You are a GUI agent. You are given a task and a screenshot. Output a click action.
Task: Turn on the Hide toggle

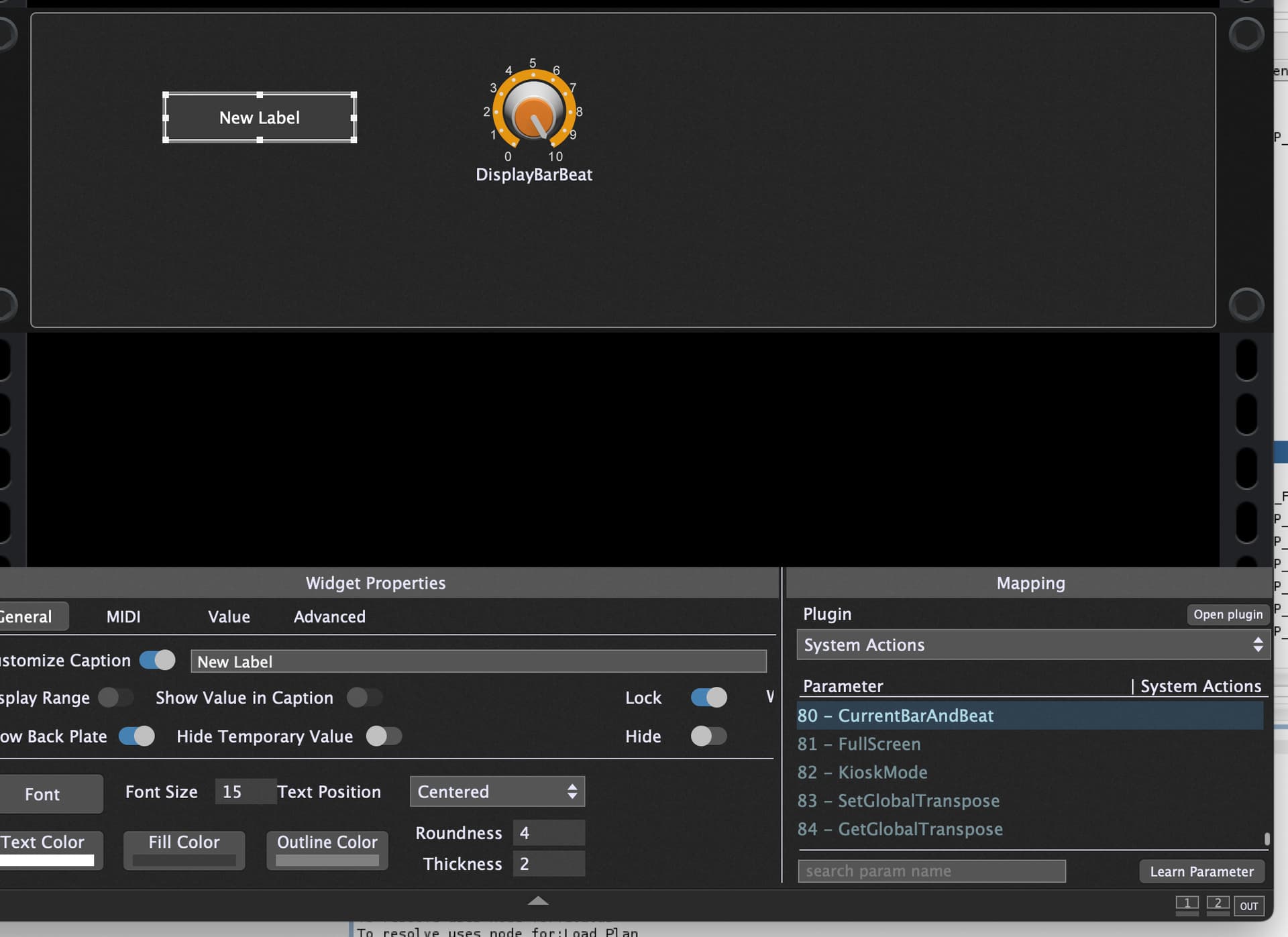click(708, 736)
